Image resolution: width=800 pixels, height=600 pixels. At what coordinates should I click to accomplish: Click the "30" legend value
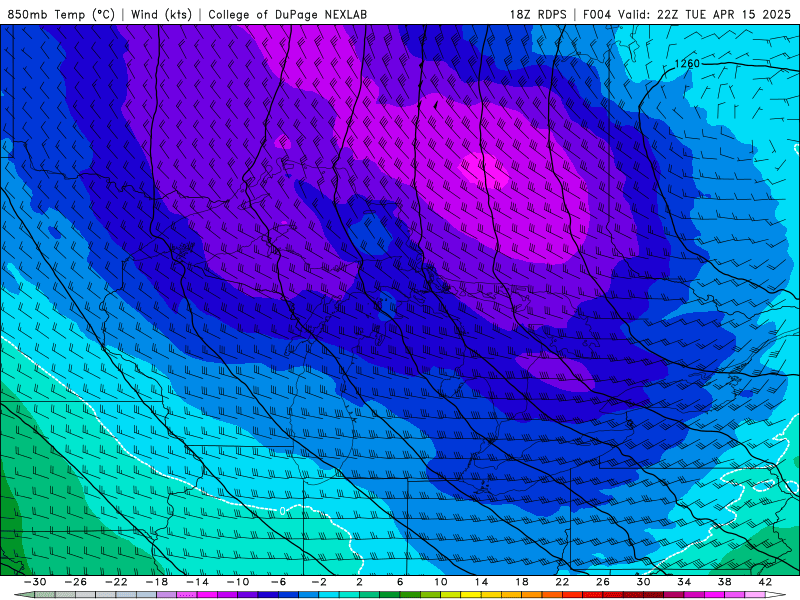[x=643, y=582]
